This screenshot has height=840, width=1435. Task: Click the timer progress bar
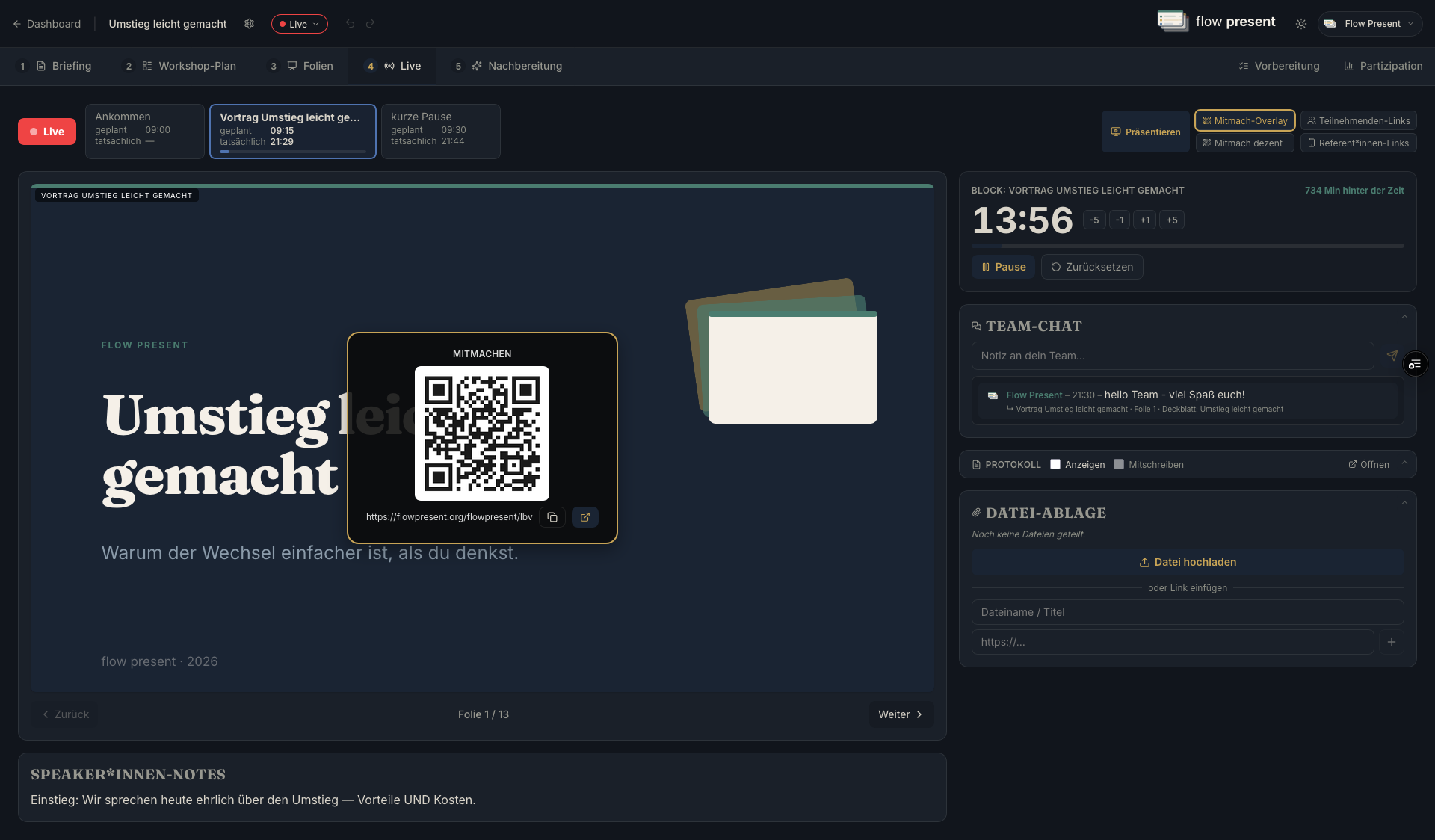(1188, 246)
